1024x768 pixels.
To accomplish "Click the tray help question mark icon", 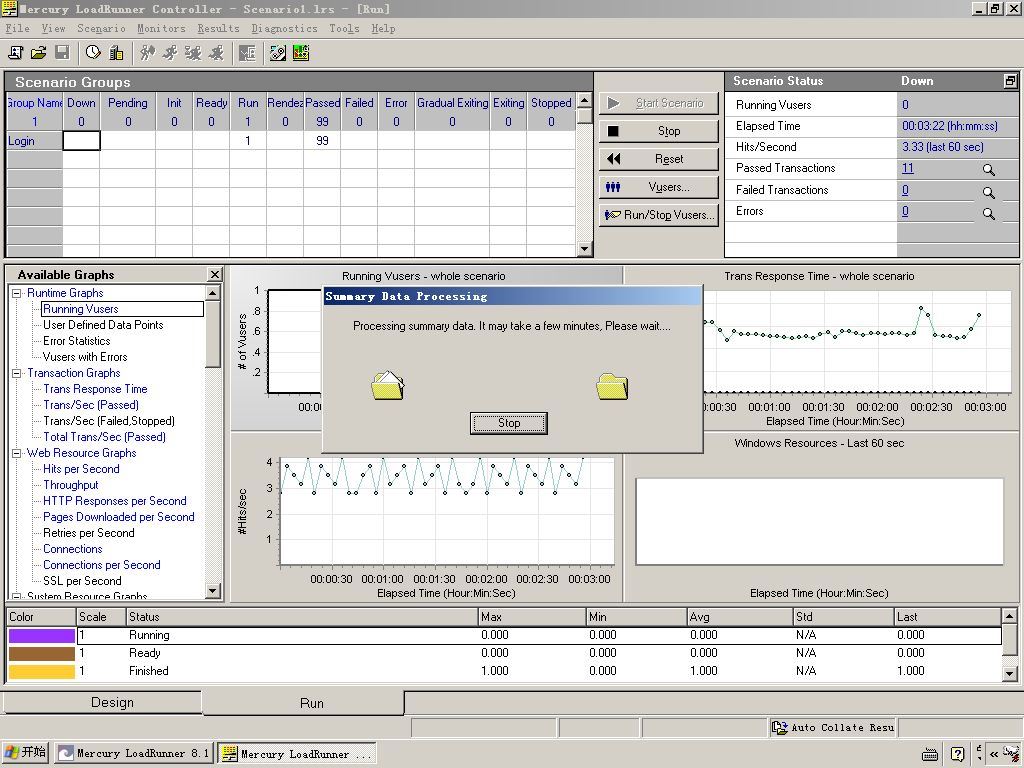I will (x=957, y=754).
